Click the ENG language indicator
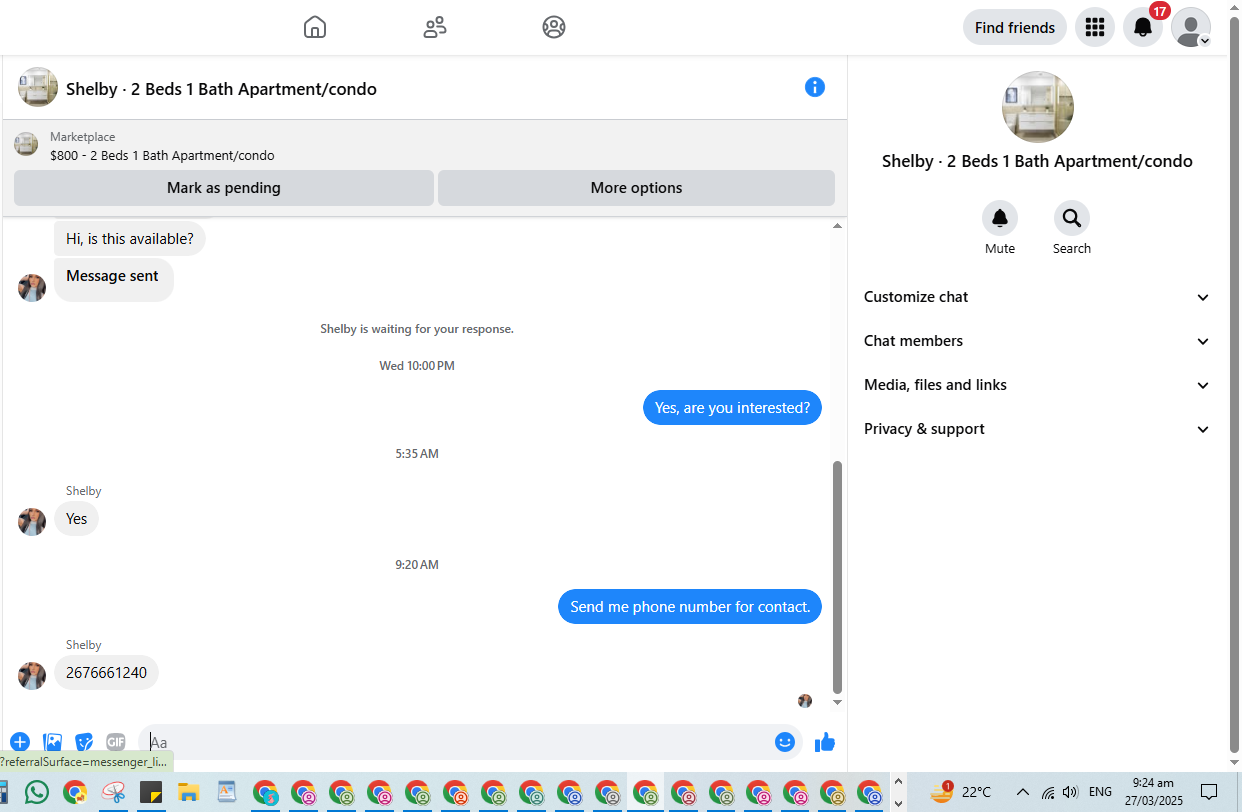 pyautogui.click(x=1100, y=792)
